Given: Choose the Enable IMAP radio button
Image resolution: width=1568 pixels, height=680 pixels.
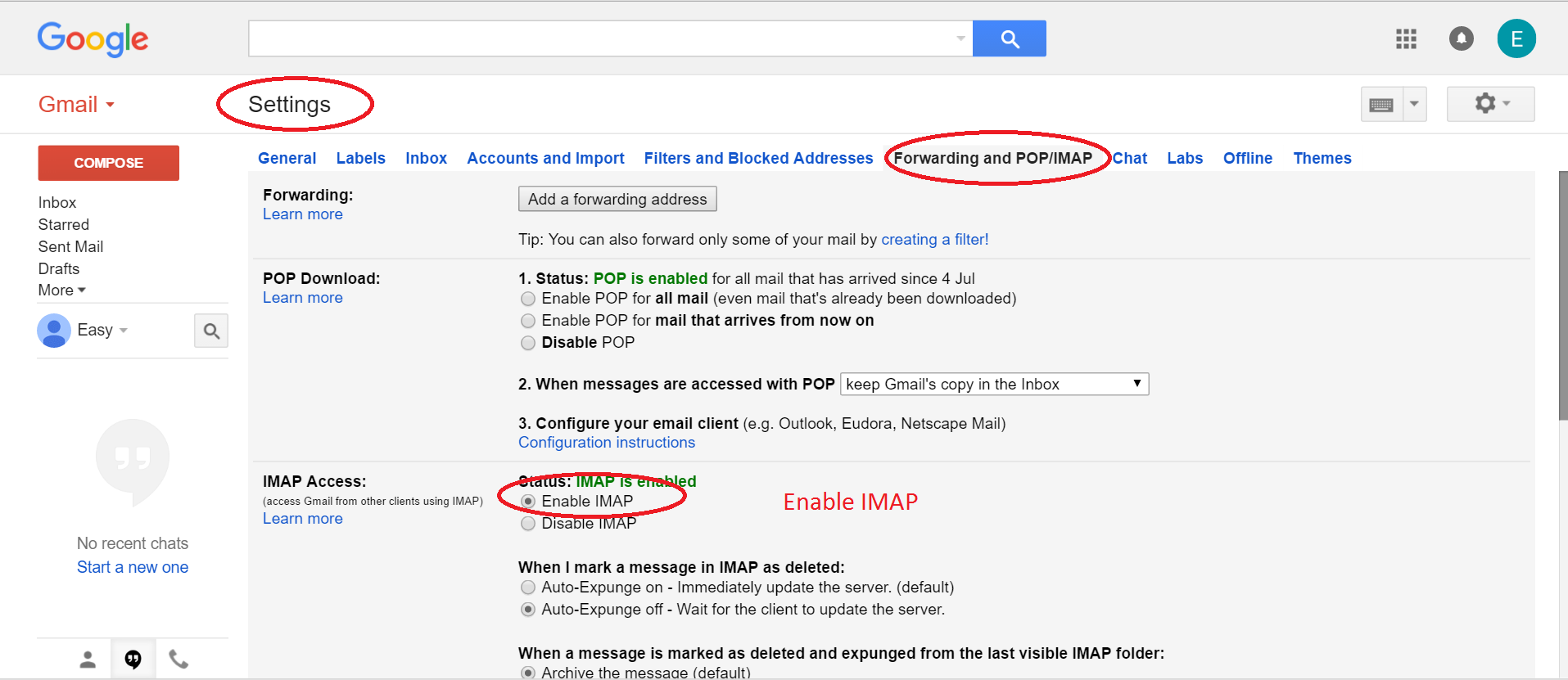Looking at the screenshot, I should [528, 501].
